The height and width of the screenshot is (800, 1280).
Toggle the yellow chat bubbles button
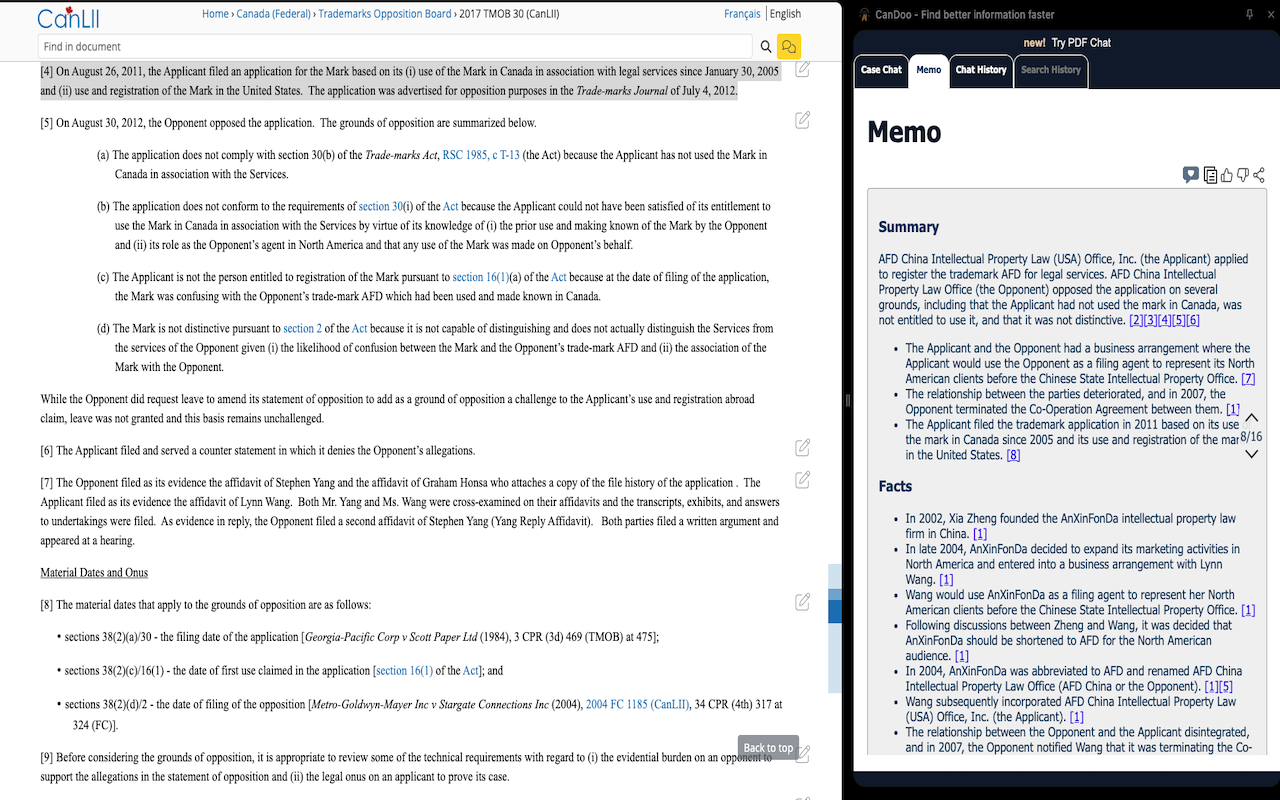point(788,46)
